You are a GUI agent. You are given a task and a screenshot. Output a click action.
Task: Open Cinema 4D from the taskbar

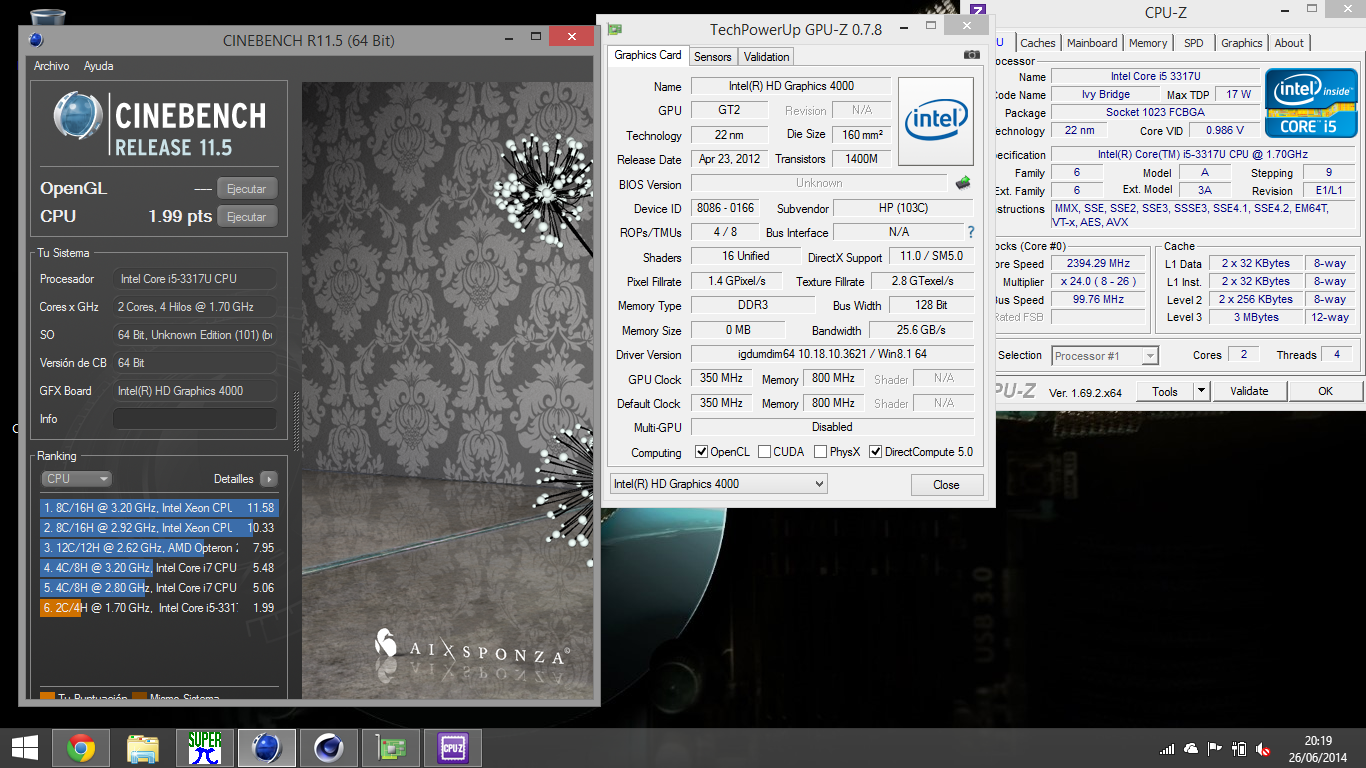point(329,748)
